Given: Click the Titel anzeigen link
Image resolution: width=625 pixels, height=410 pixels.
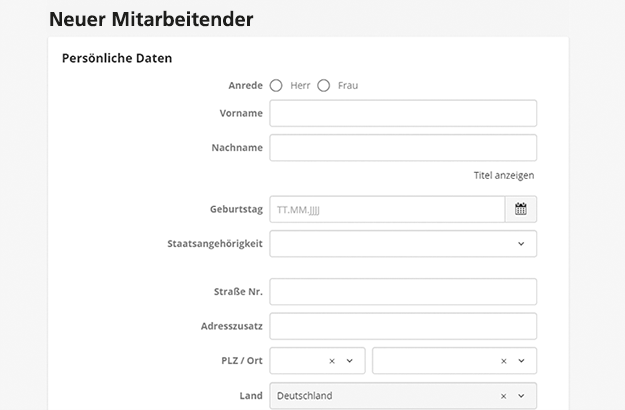Looking at the screenshot, I should 503,175.
